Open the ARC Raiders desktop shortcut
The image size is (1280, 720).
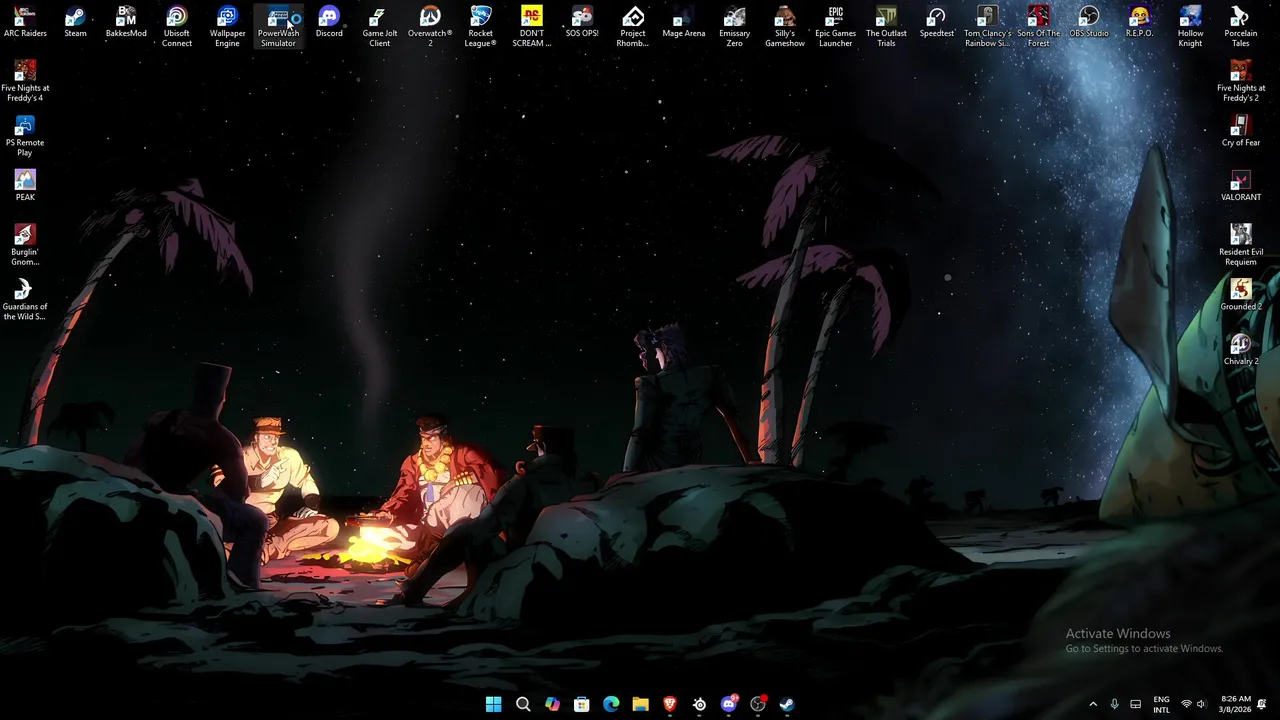tap(25, 22)
